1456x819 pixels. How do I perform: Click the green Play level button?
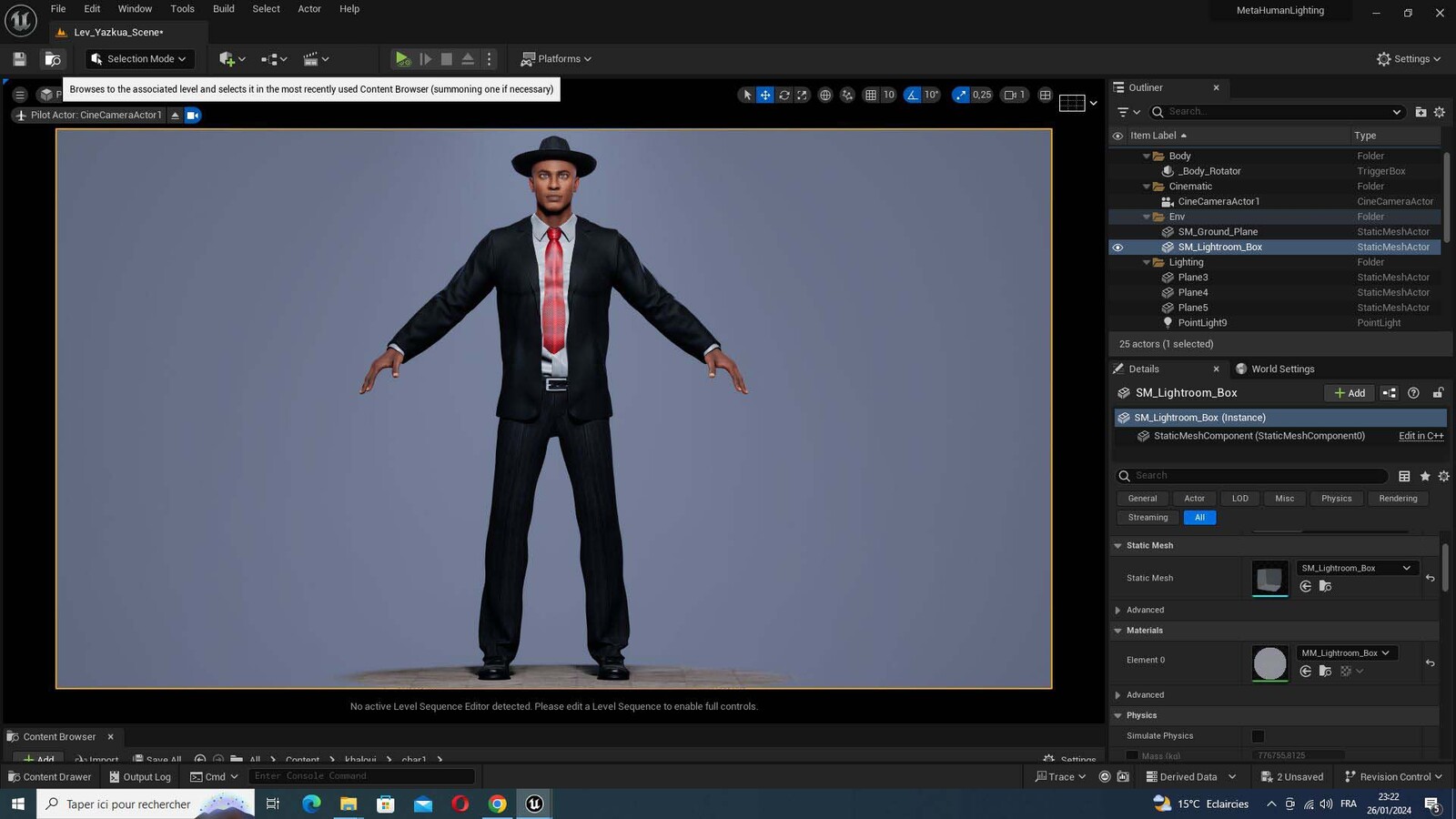(402, 58)
